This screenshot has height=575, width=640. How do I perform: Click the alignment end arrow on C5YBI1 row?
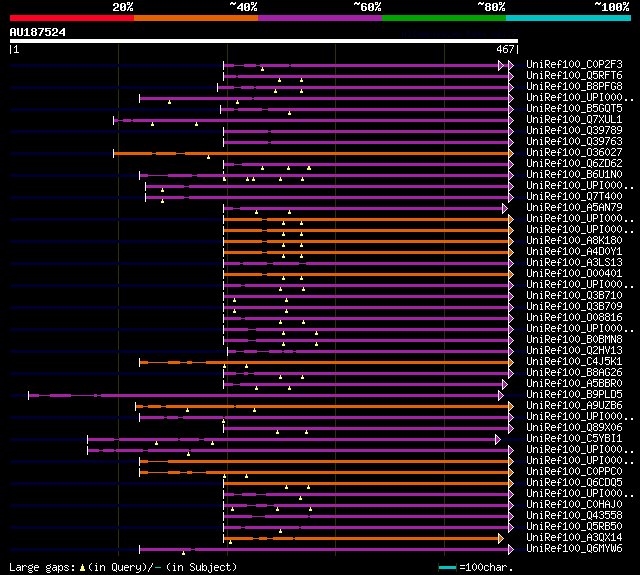498,440
